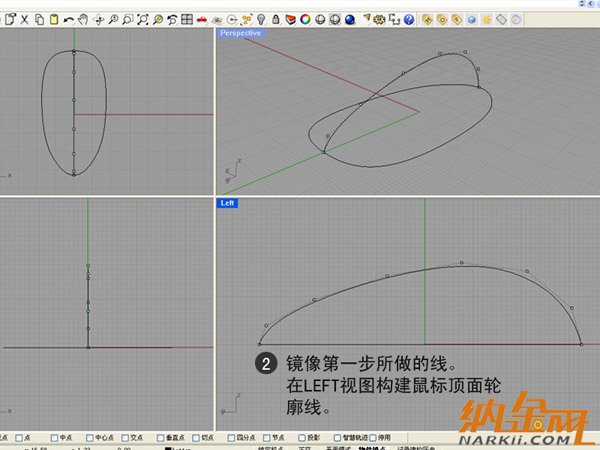Viewport: 600px width, 450px height.
Task: Click the New document icon
Action: point(10,19)
